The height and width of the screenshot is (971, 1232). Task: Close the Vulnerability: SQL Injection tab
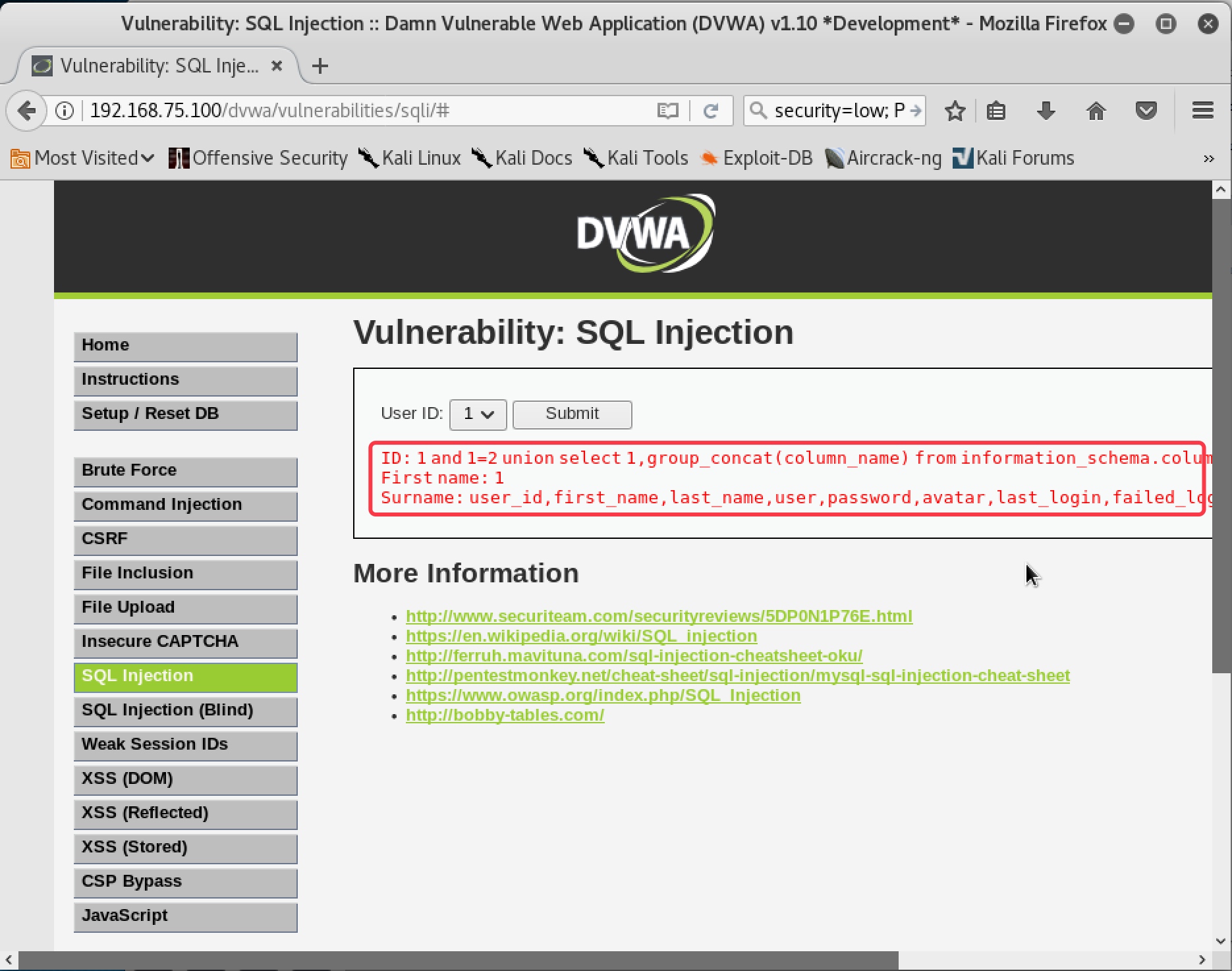click(277, 66)
